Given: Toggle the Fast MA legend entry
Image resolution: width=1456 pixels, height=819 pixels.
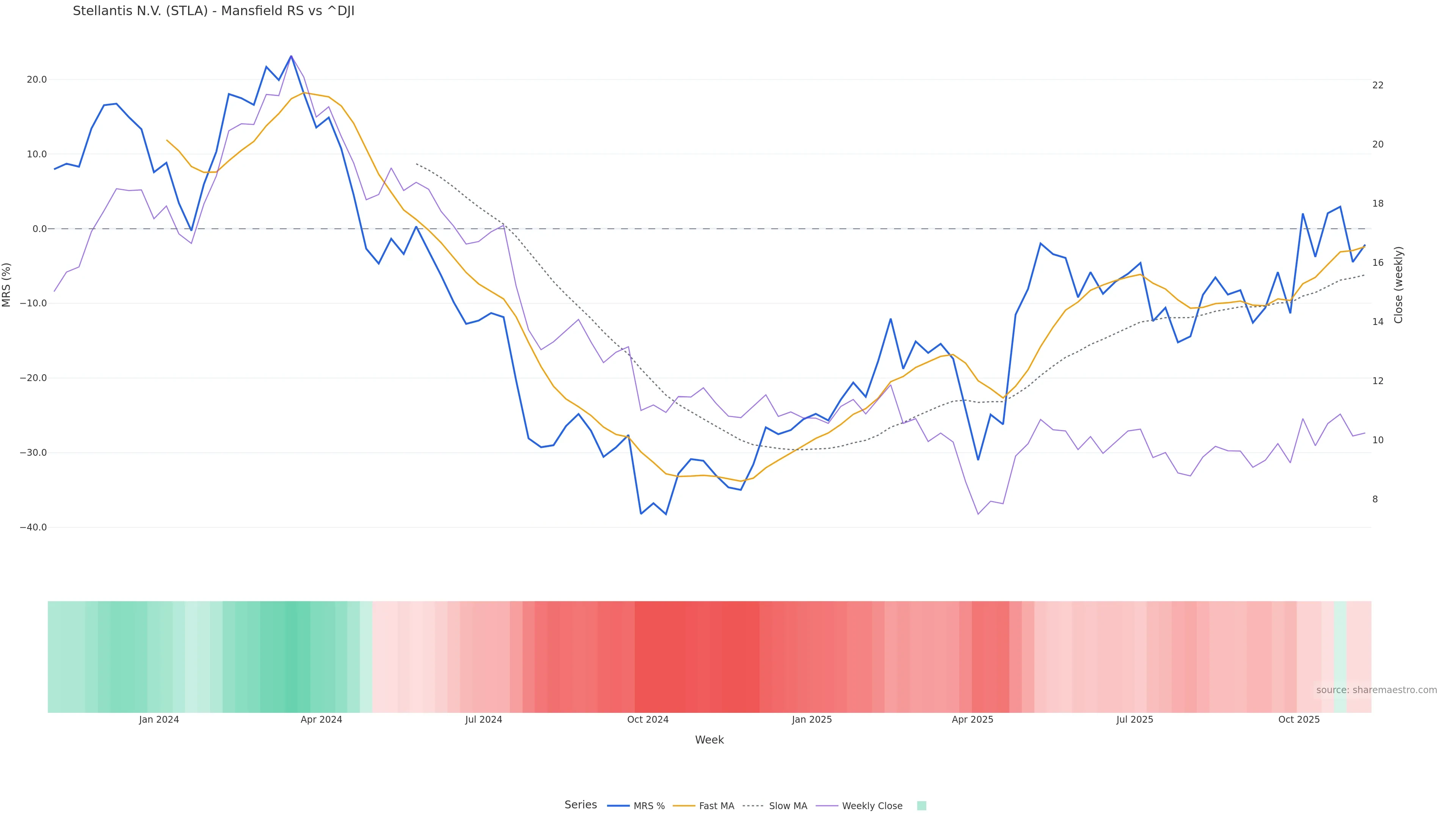Looking at the screenshot, I should (716, 806).
